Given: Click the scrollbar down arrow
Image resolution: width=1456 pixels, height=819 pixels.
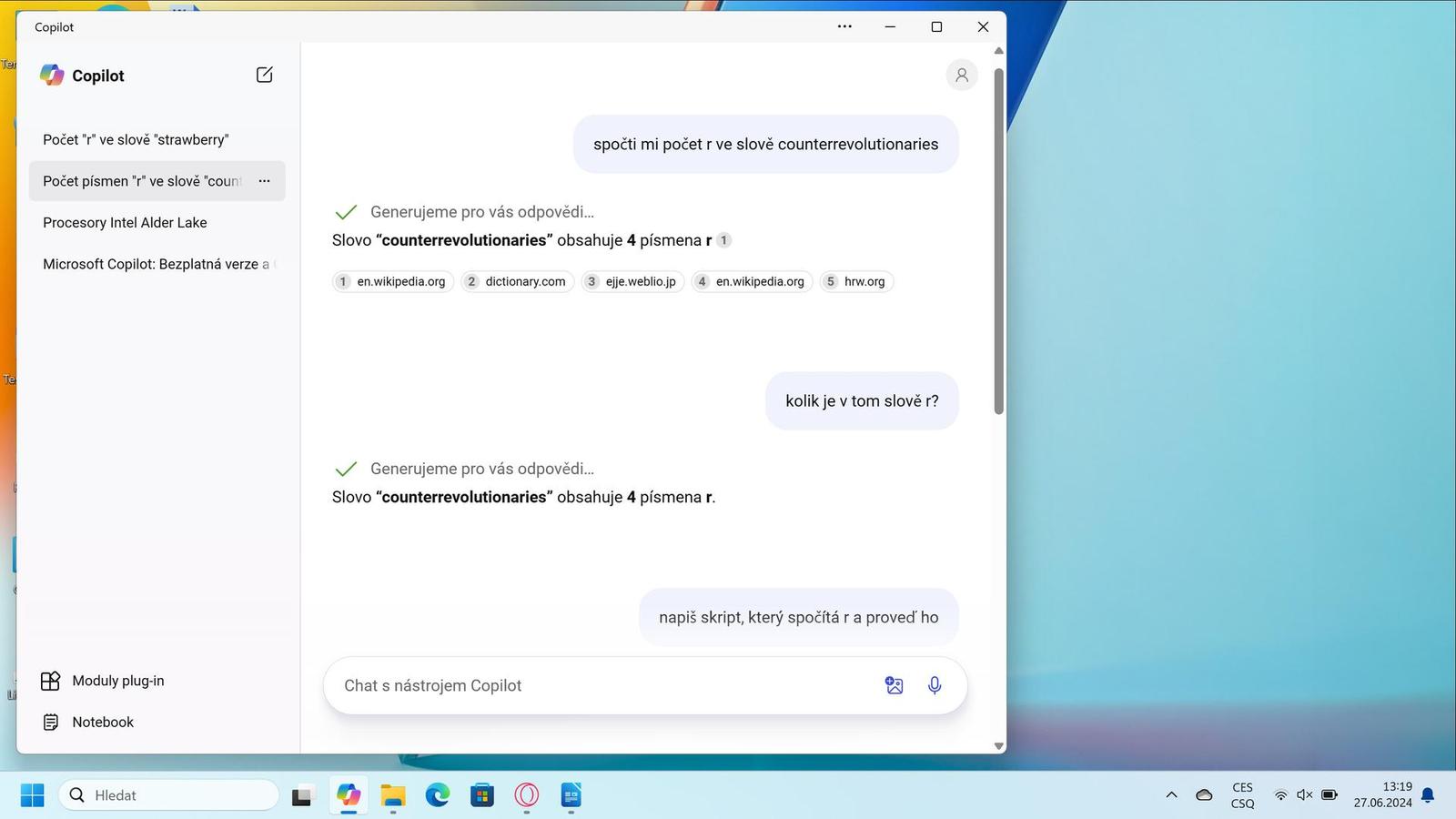Looking at the screenshot, I should [x=998, y=746].
